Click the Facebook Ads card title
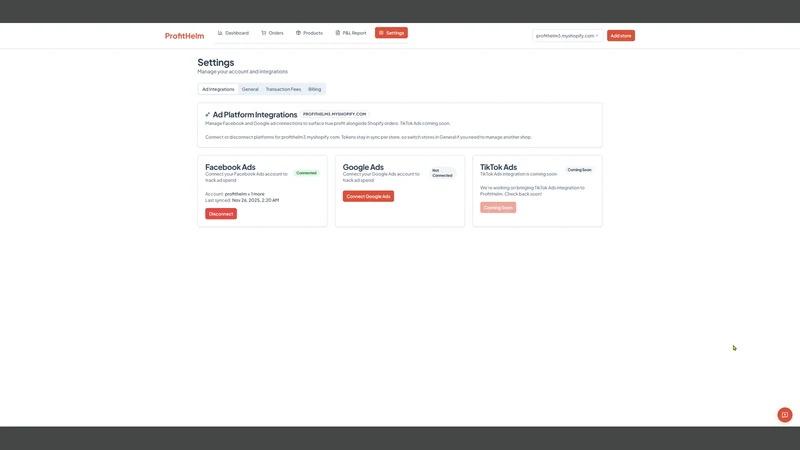The width and height of the screenshot is (800, 450). [x=230, y=167]
